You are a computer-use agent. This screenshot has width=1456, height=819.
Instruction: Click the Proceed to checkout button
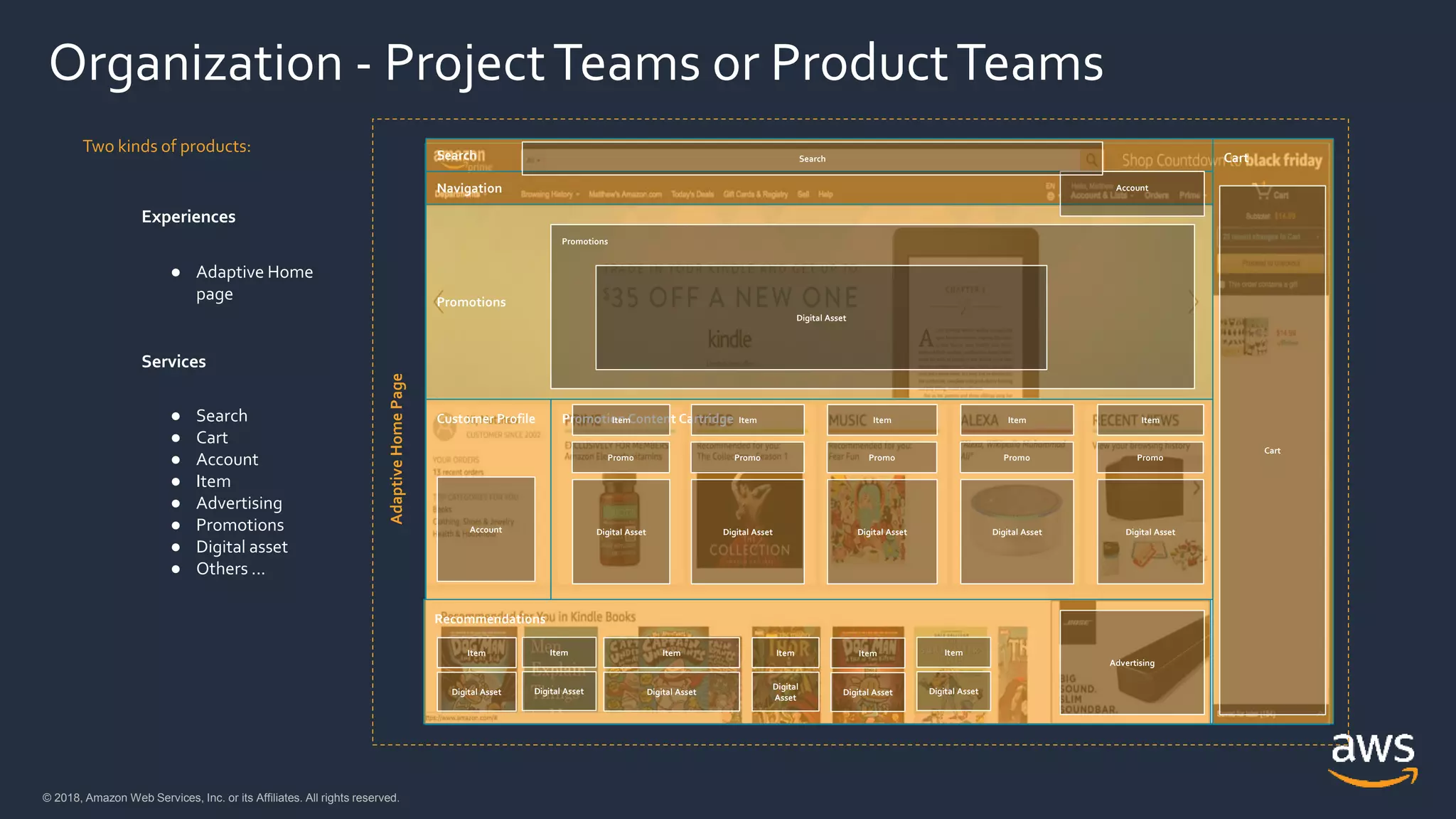[x=1271, y=263]
